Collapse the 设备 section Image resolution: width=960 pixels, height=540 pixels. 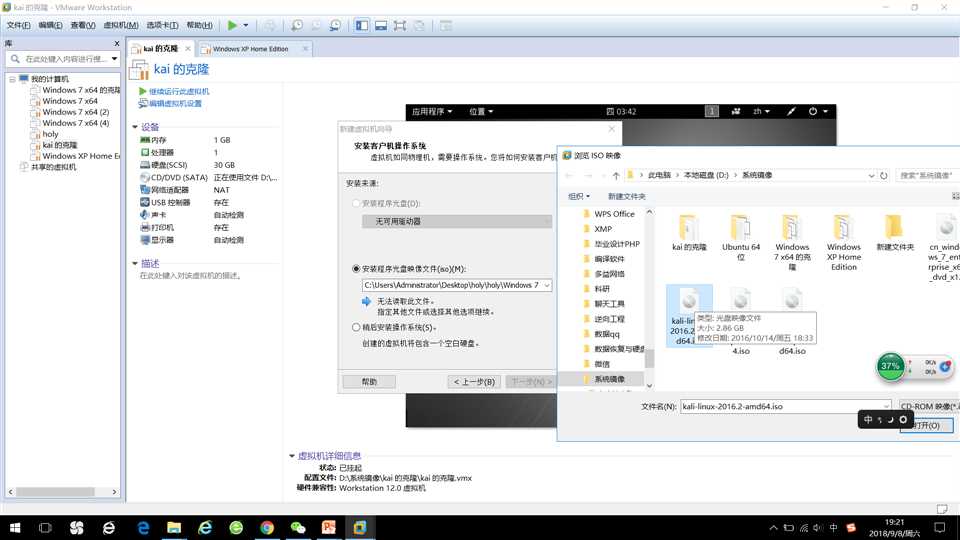point(135,127)
